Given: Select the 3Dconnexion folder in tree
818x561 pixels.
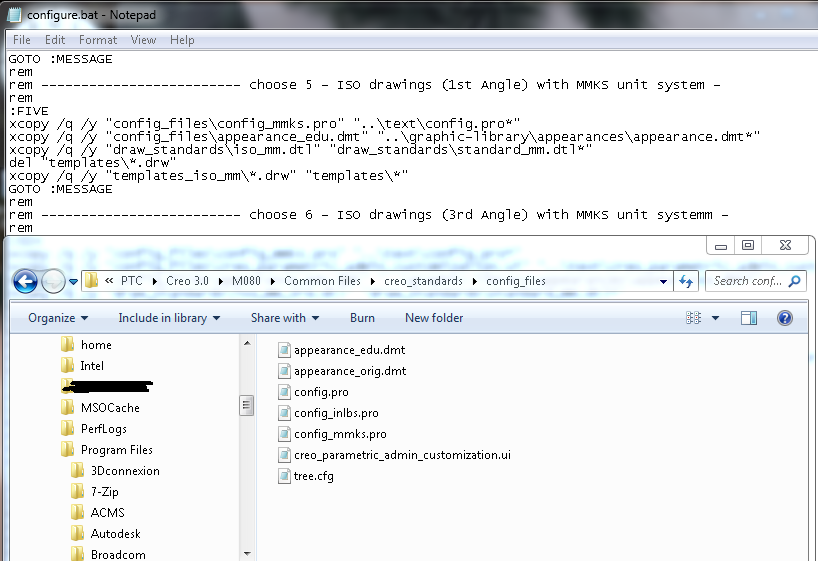Looking at the screenshot, I should (115, 471).
